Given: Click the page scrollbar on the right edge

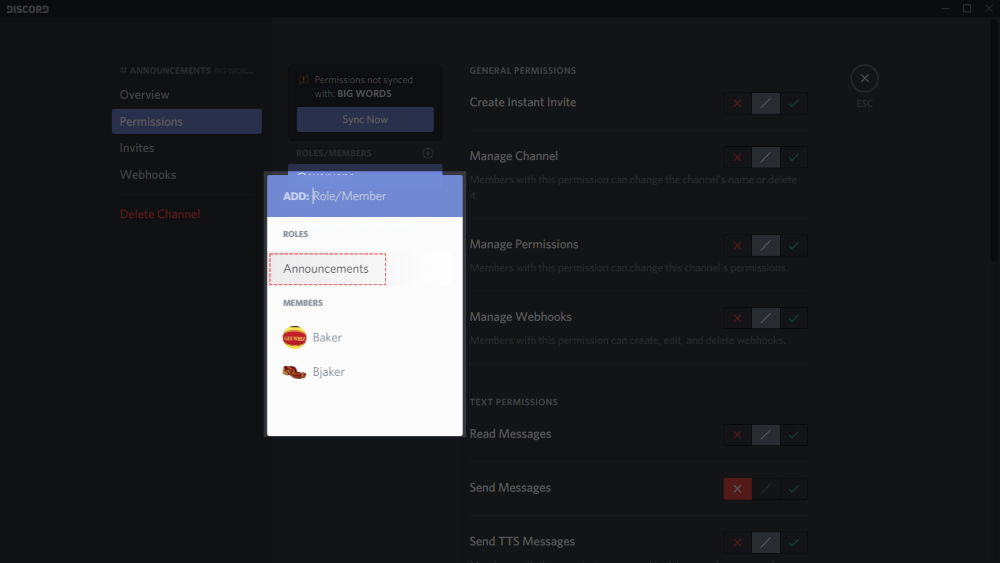Looking at the screenshot, I should point(994,140).
